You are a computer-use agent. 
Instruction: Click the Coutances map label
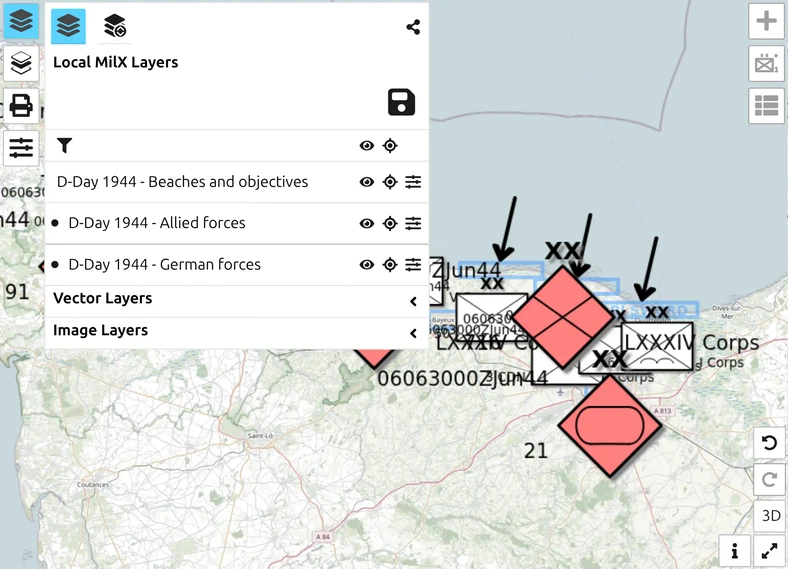[x=93, y=485]
